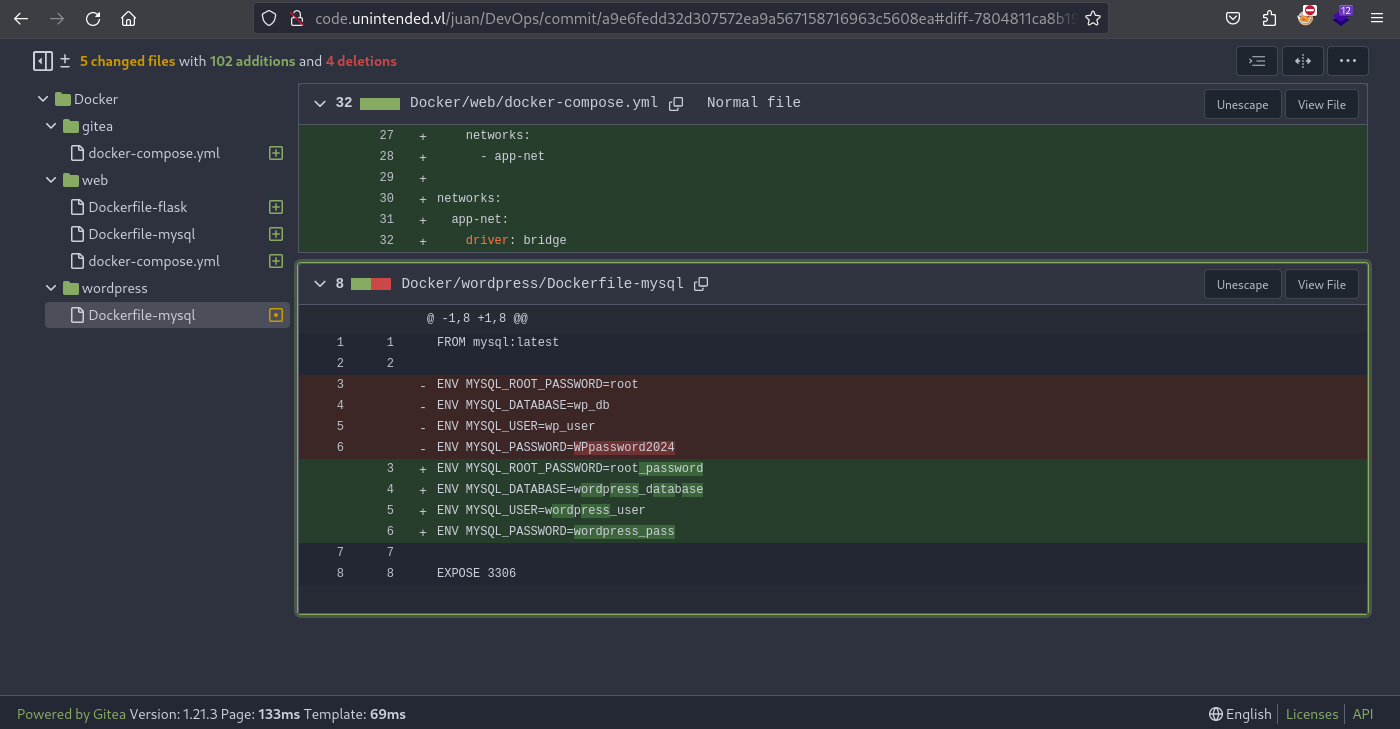Open the Powered by Gitea link

click(71, 714)
